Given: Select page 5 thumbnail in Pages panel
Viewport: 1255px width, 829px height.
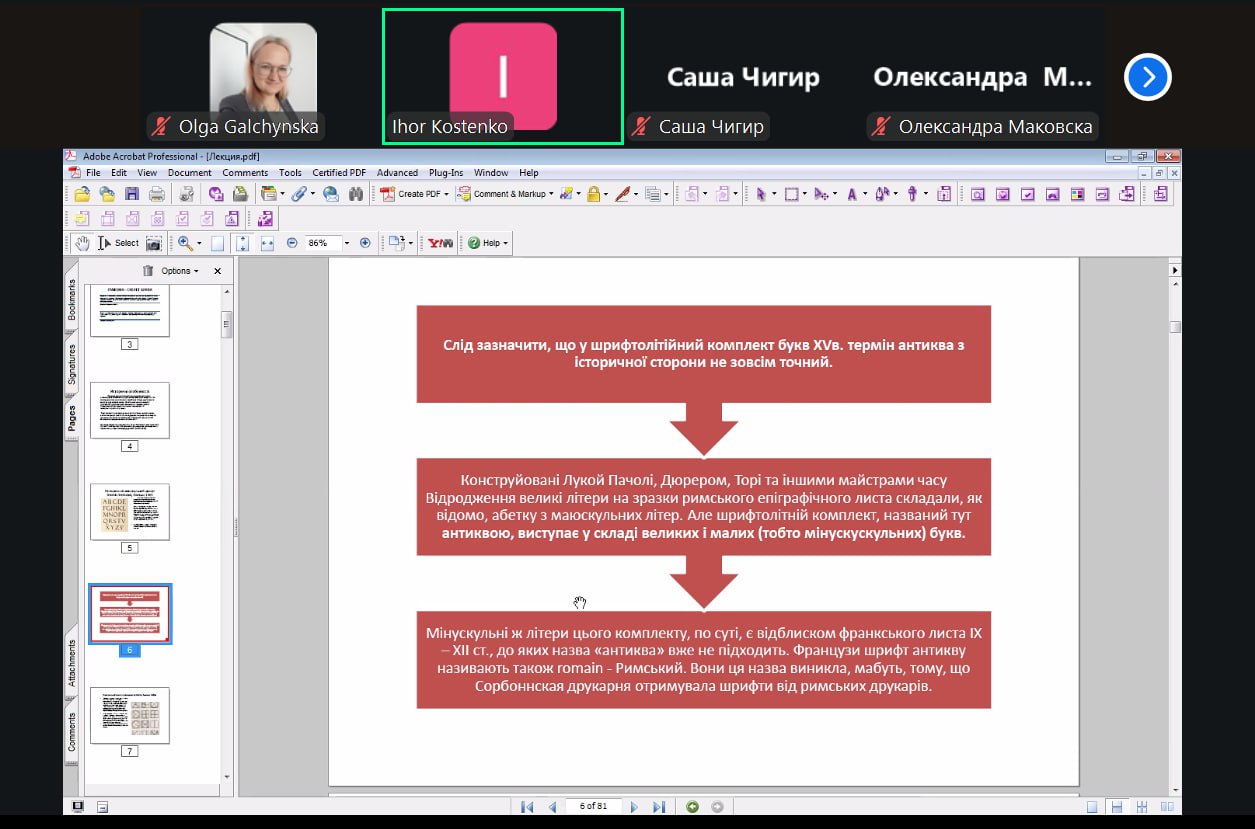Looking at the screenshot, I should click(x=130, y=512).
